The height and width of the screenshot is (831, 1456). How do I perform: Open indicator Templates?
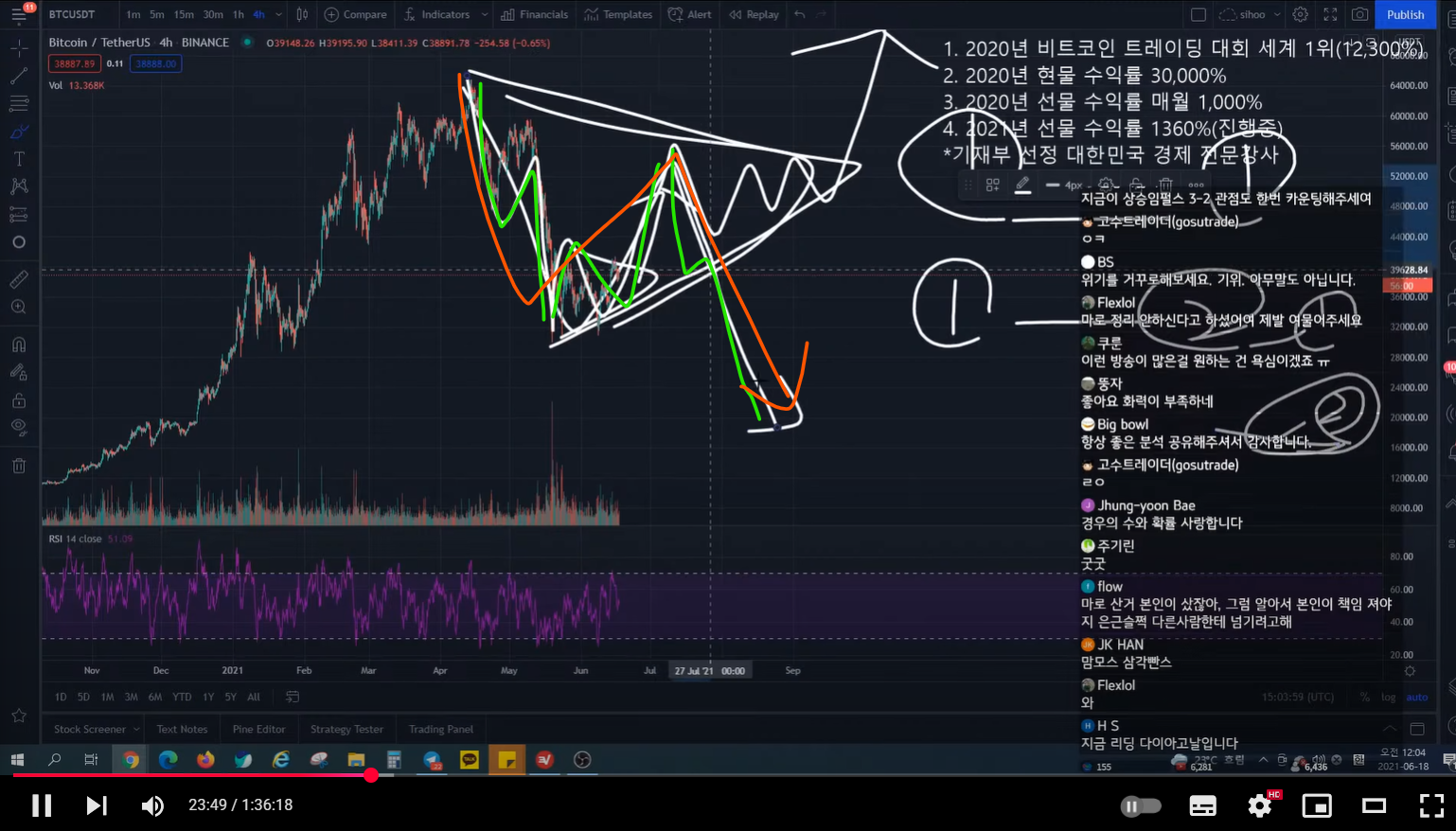tap(619, 14)
